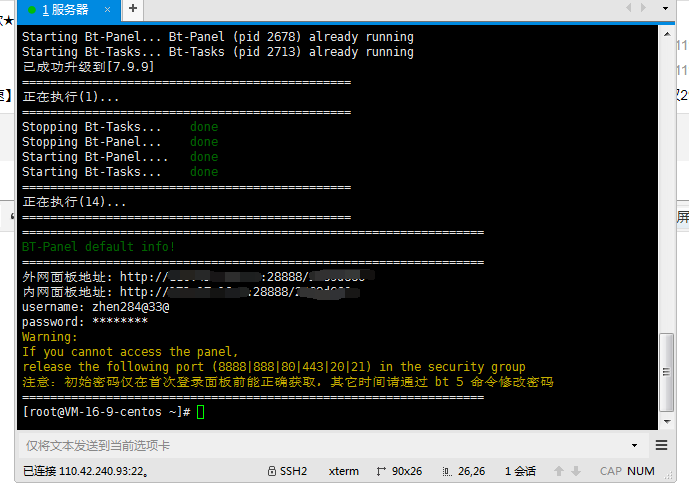Go to the previous tab using left arrow
This screenshot has height=483, width=689.
pyautogui.click(x=629, y=7)
